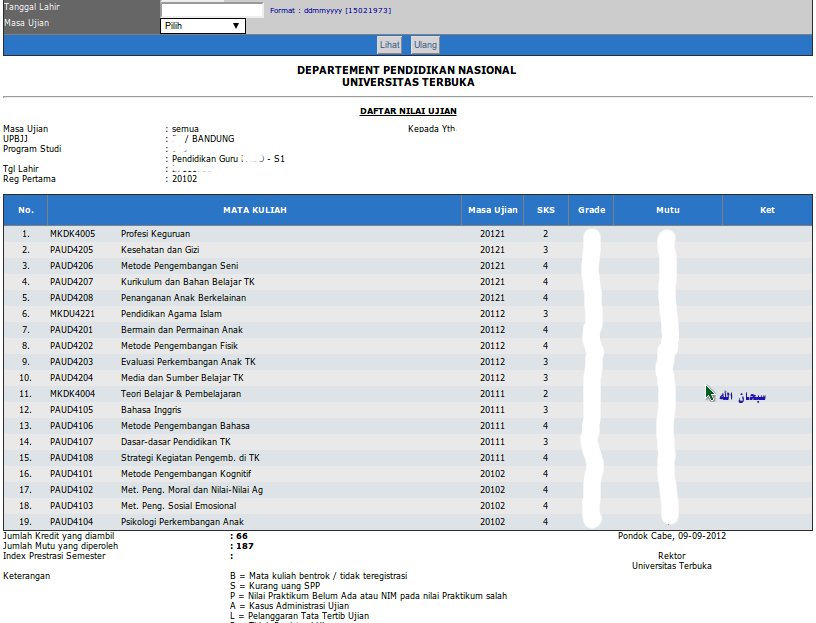Select the date format hint text
This screenshot has height=623, width=816.
tap(330, 10)
